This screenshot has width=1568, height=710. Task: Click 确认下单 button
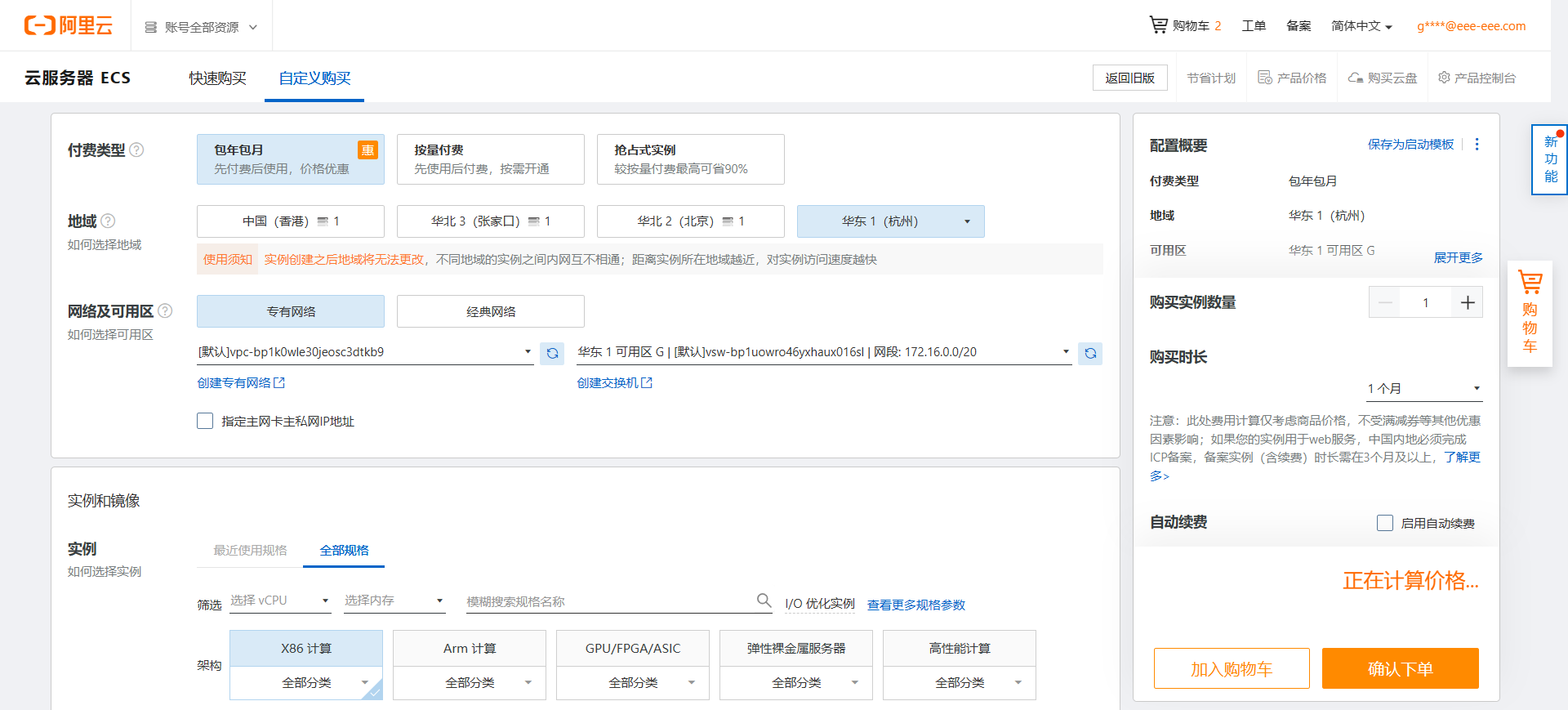click(x=1400, y=668)
